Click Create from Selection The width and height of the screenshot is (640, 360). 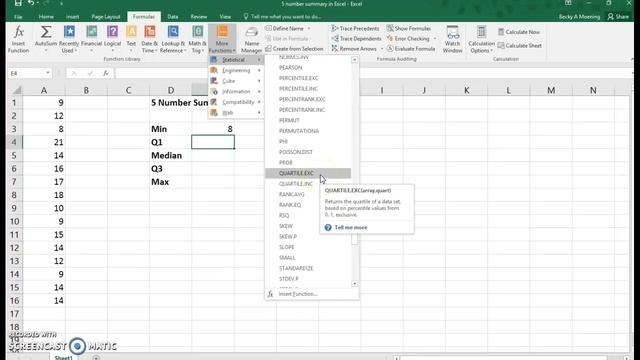click(294, 49)
